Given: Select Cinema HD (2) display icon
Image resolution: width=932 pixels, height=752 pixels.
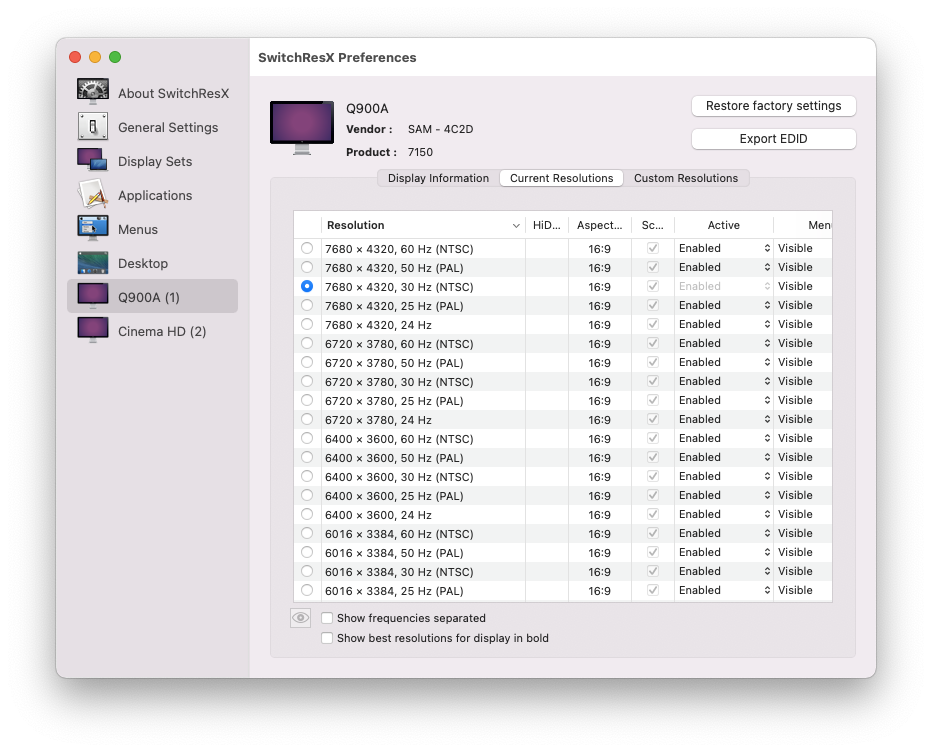Looking at the screenshot, I should (x=93, y=330).
